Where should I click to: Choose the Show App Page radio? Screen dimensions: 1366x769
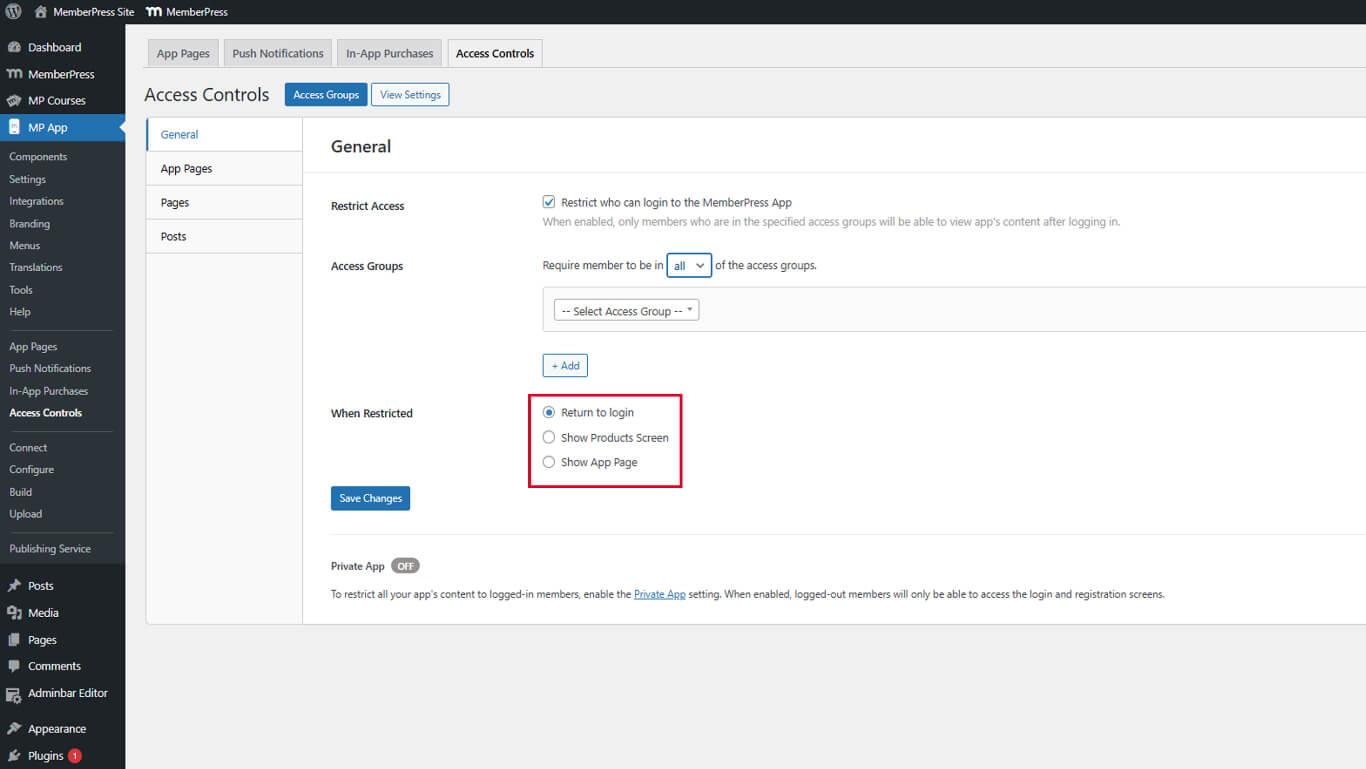(549, 462)
